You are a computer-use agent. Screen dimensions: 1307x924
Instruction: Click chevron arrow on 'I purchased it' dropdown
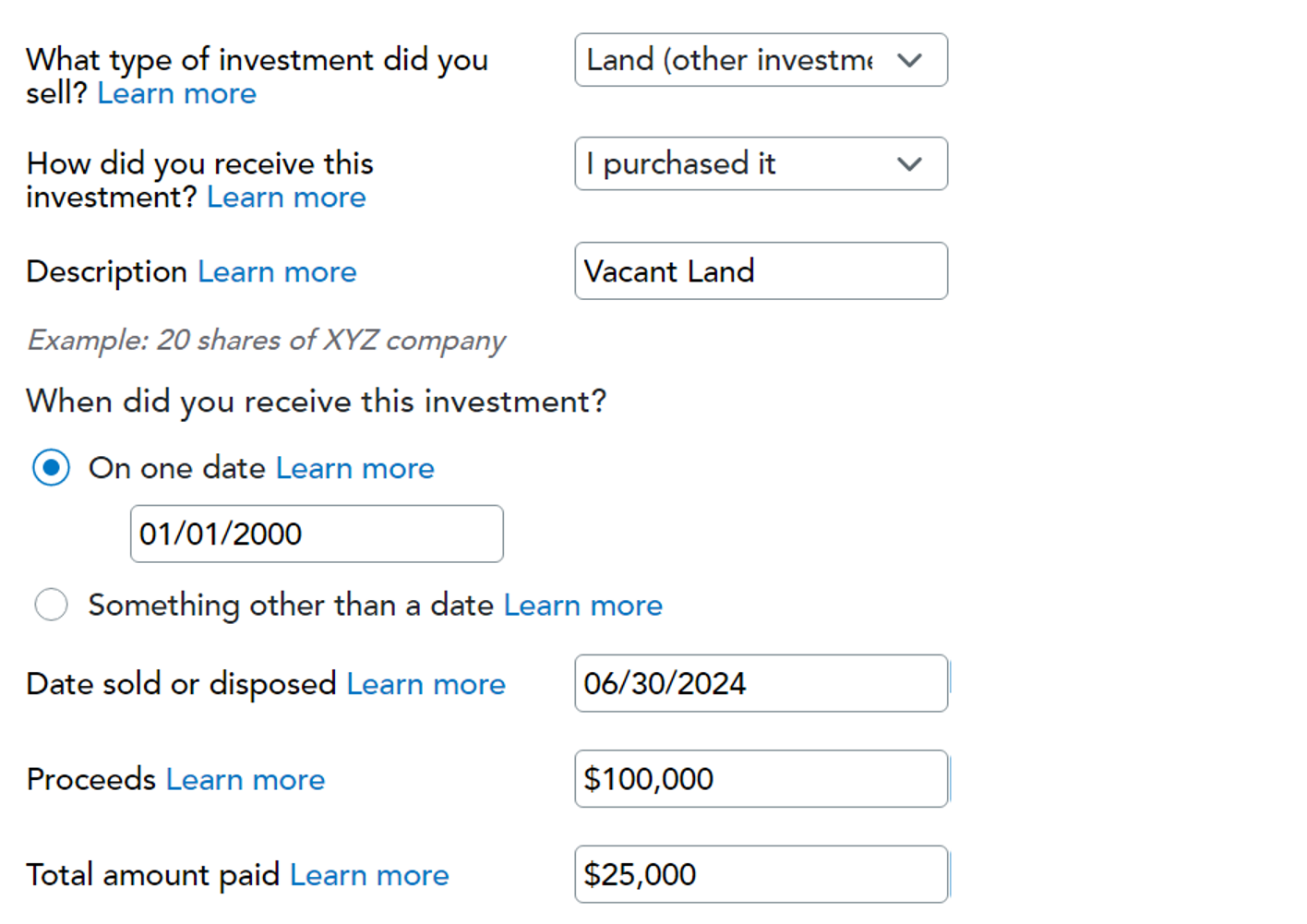pos(909,164)
